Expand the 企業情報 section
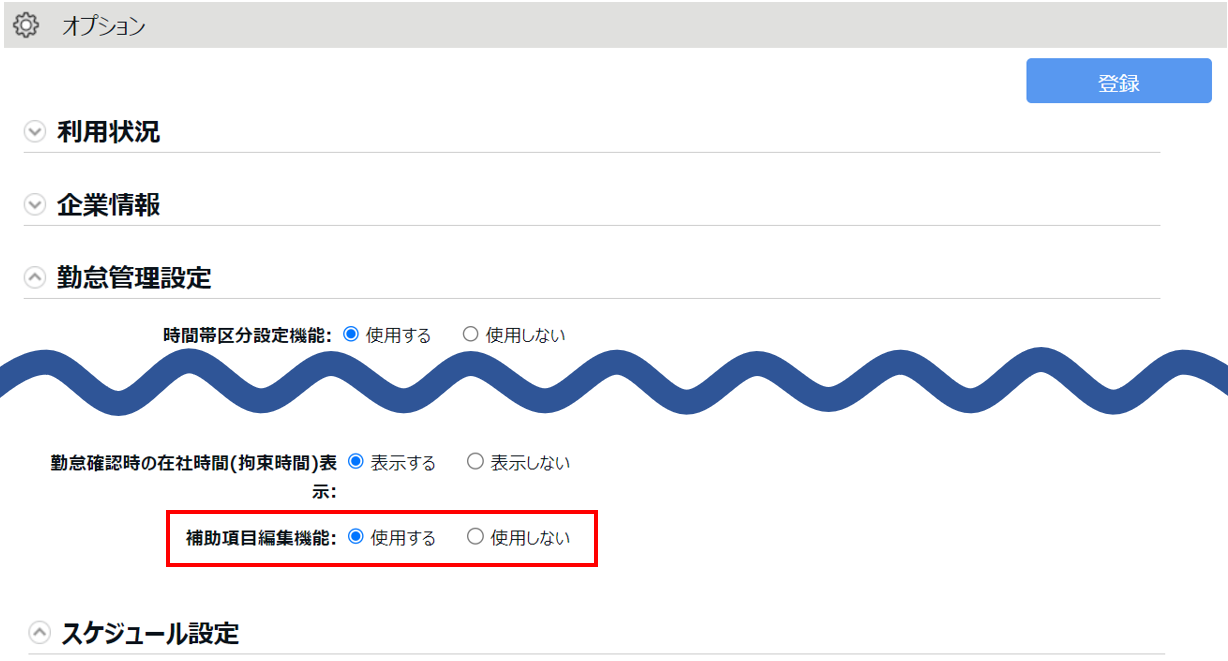The height and width of the screenshot is (661, 1228). point(35,205)
